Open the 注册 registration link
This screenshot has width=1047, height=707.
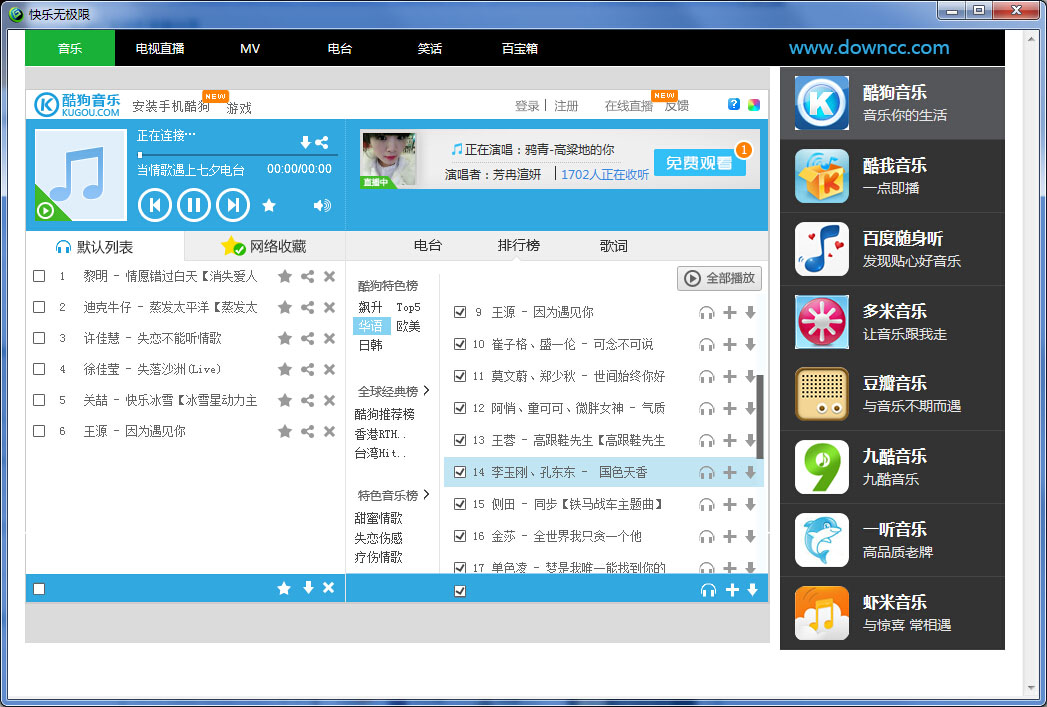(x=567, y=104)
